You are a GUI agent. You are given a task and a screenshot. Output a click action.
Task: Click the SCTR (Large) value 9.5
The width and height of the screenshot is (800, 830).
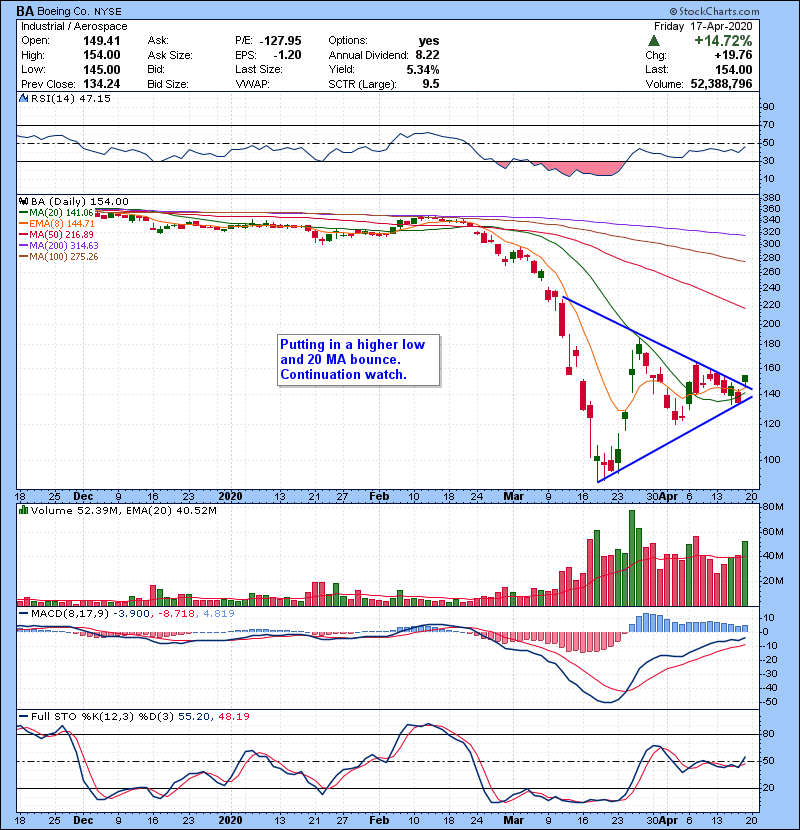pos(431,84)
